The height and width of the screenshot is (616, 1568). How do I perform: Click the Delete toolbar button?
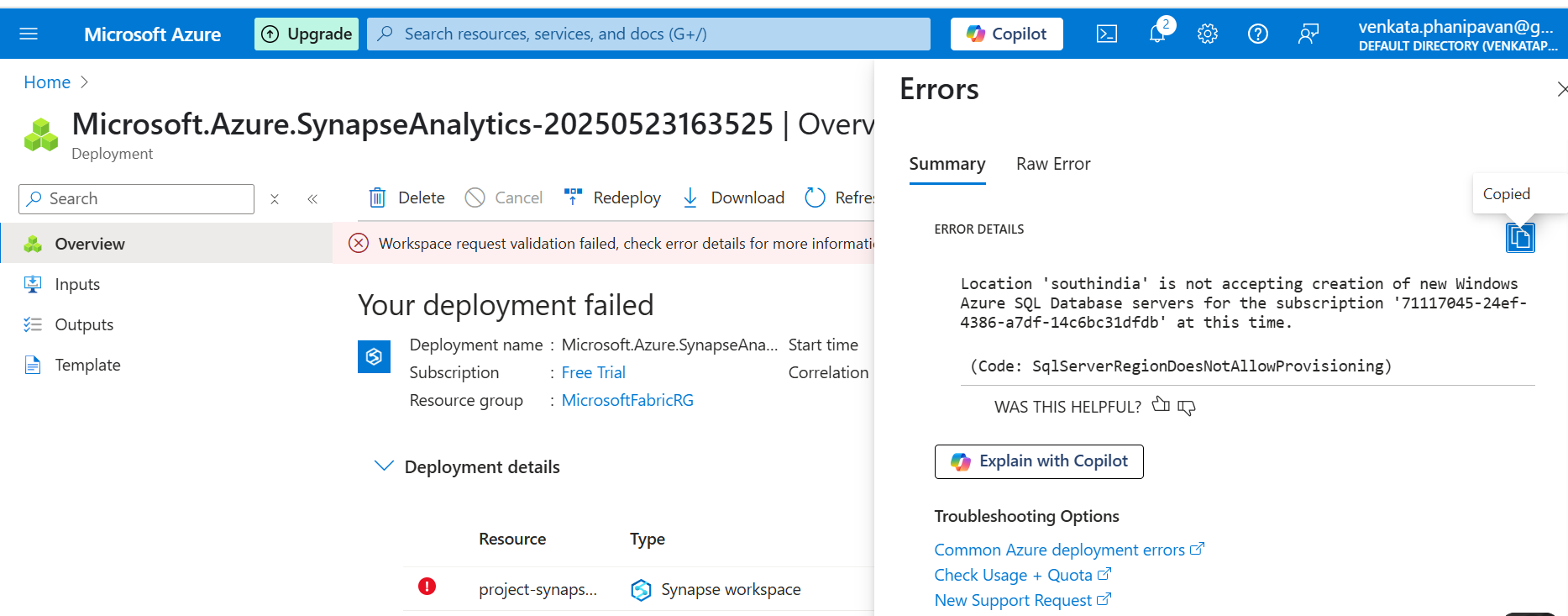pos(406,197)
